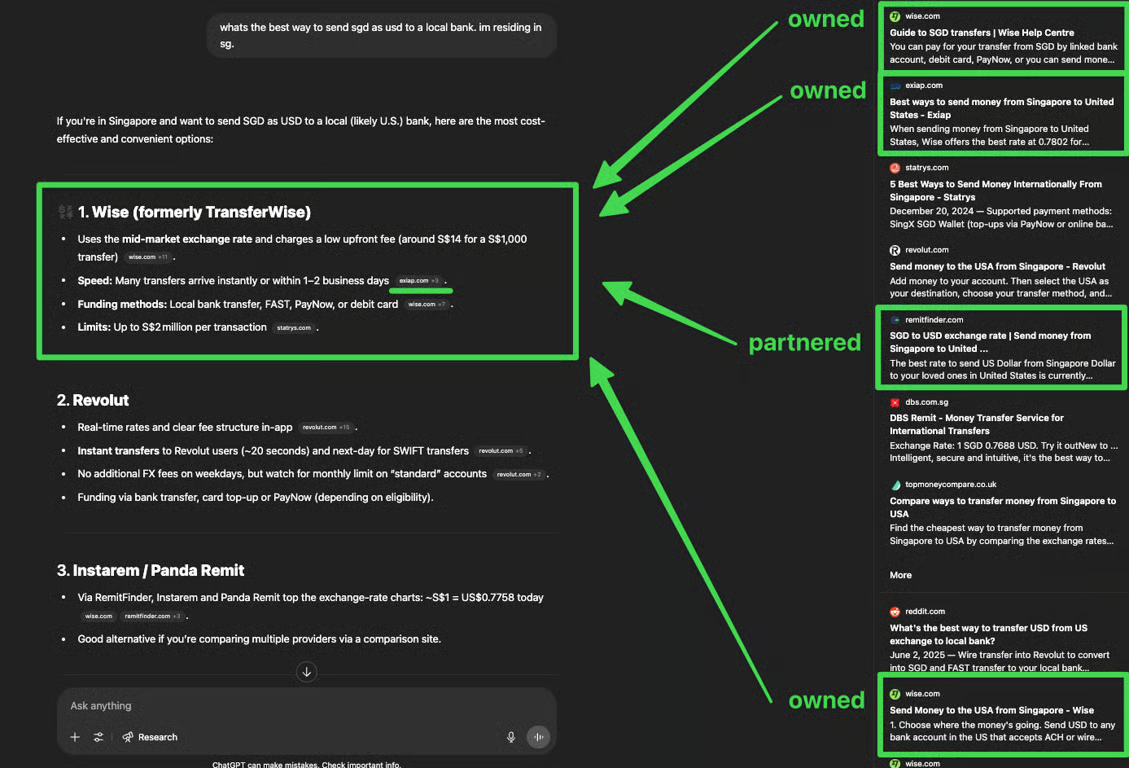The height and width of the screenshot is (768, 1129).
Task: Click the dbs.com.sg favicon in sources
Action: 895,402
